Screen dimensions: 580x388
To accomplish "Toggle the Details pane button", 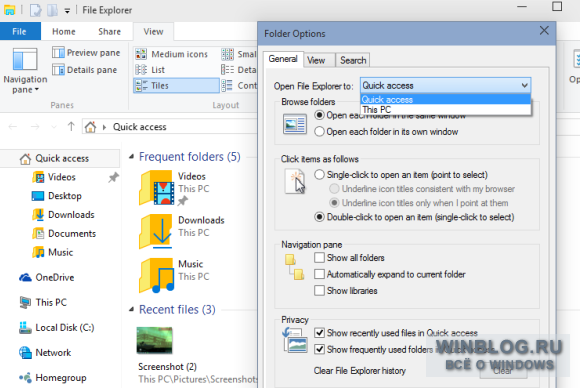I will 85,70.
